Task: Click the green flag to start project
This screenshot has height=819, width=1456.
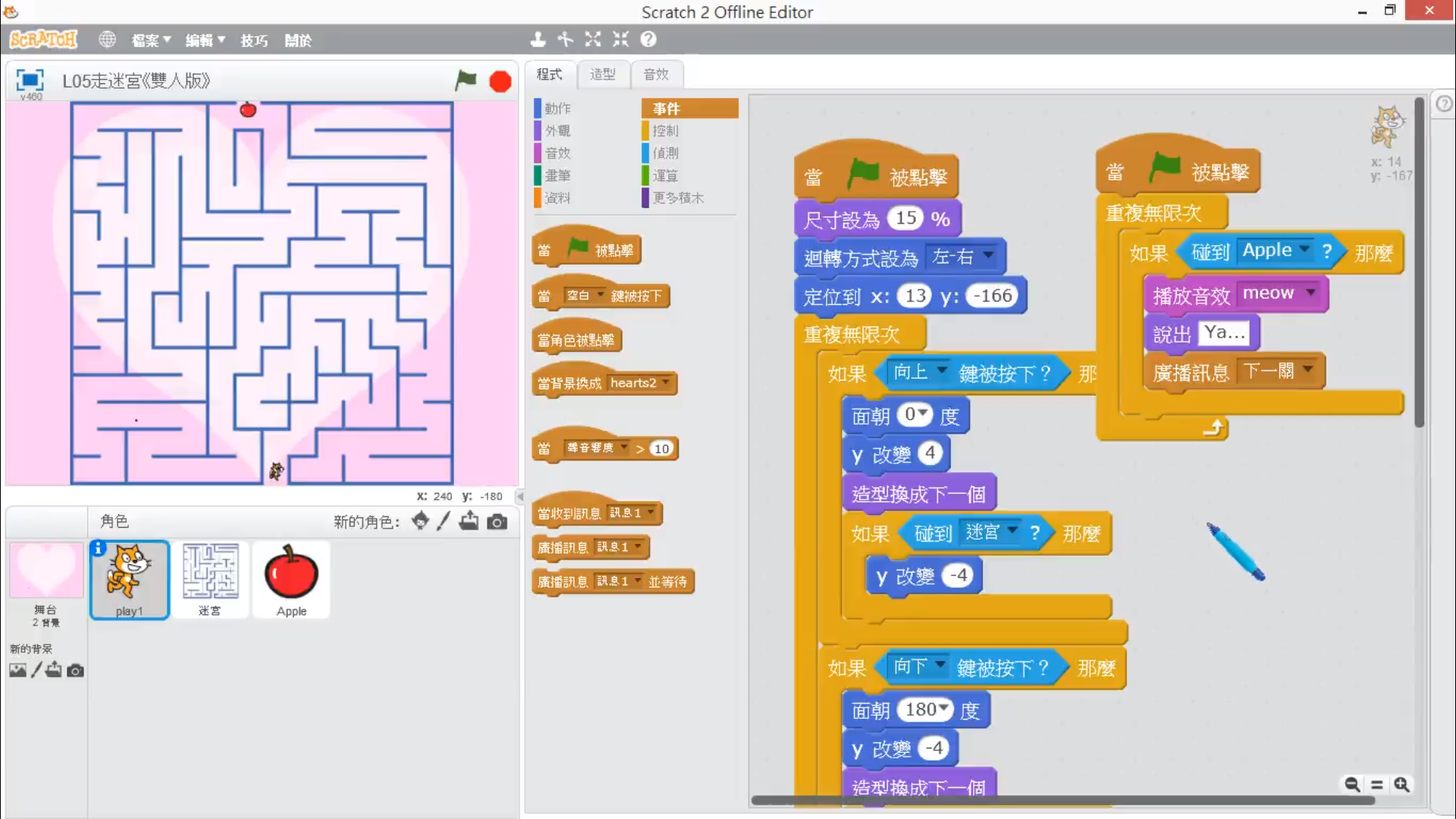Action: 466,80
